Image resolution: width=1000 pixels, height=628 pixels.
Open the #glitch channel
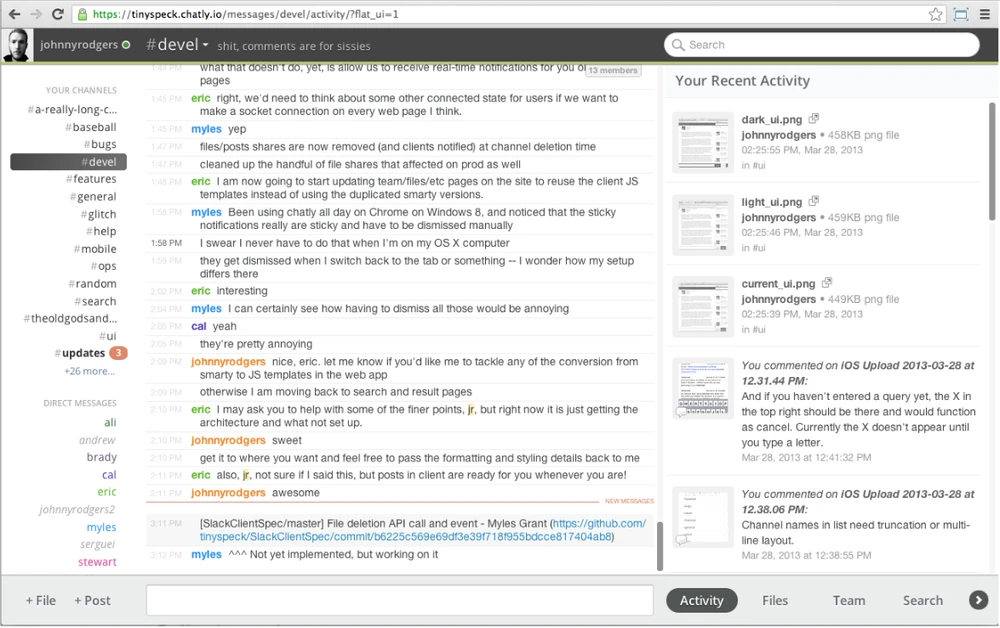pyautogui.click(x=98, y=214)
